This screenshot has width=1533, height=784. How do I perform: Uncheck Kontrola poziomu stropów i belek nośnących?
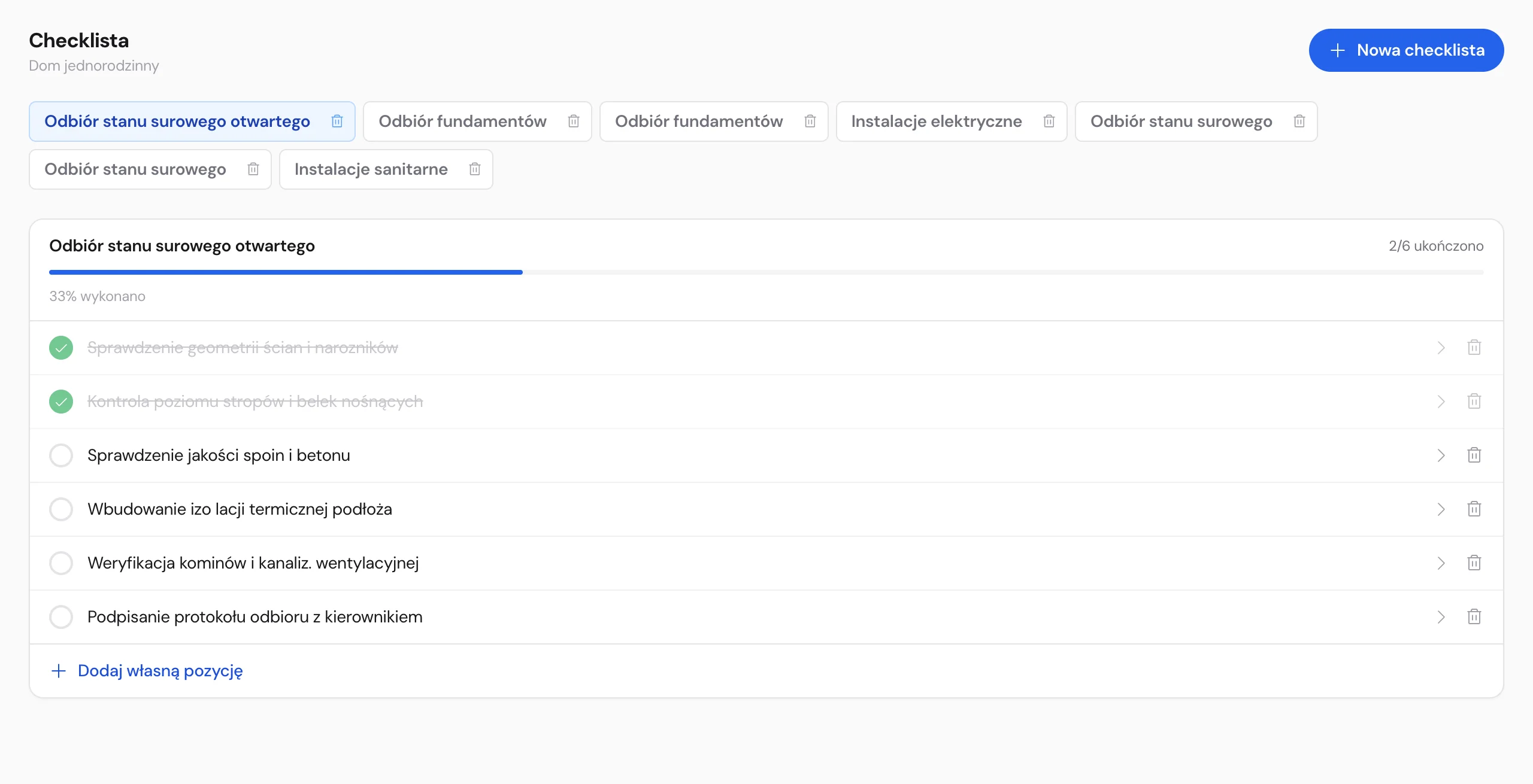(61, 402)
